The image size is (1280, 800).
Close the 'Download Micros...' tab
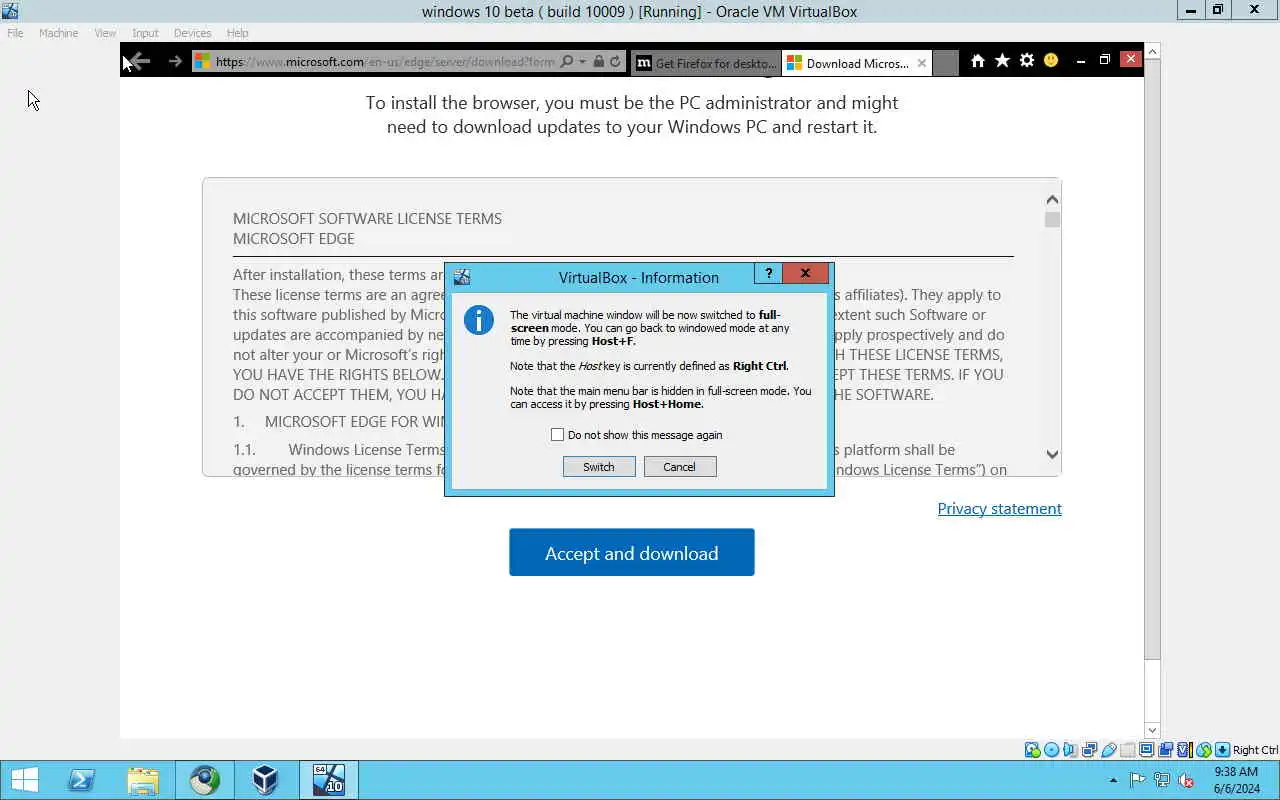[x=922, y=63]
